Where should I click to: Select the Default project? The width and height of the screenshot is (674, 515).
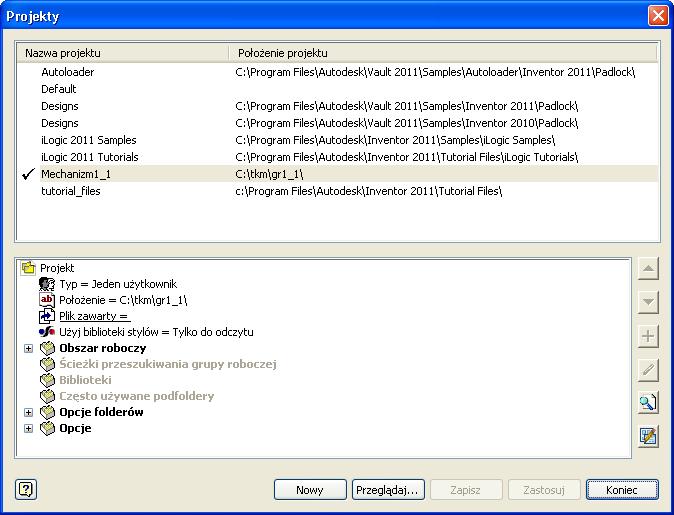pyautogui.click(x=58, y=89)
